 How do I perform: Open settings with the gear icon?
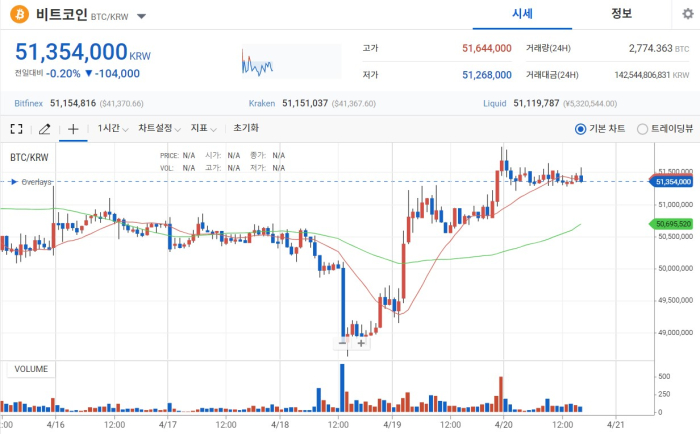coord(686,15)
